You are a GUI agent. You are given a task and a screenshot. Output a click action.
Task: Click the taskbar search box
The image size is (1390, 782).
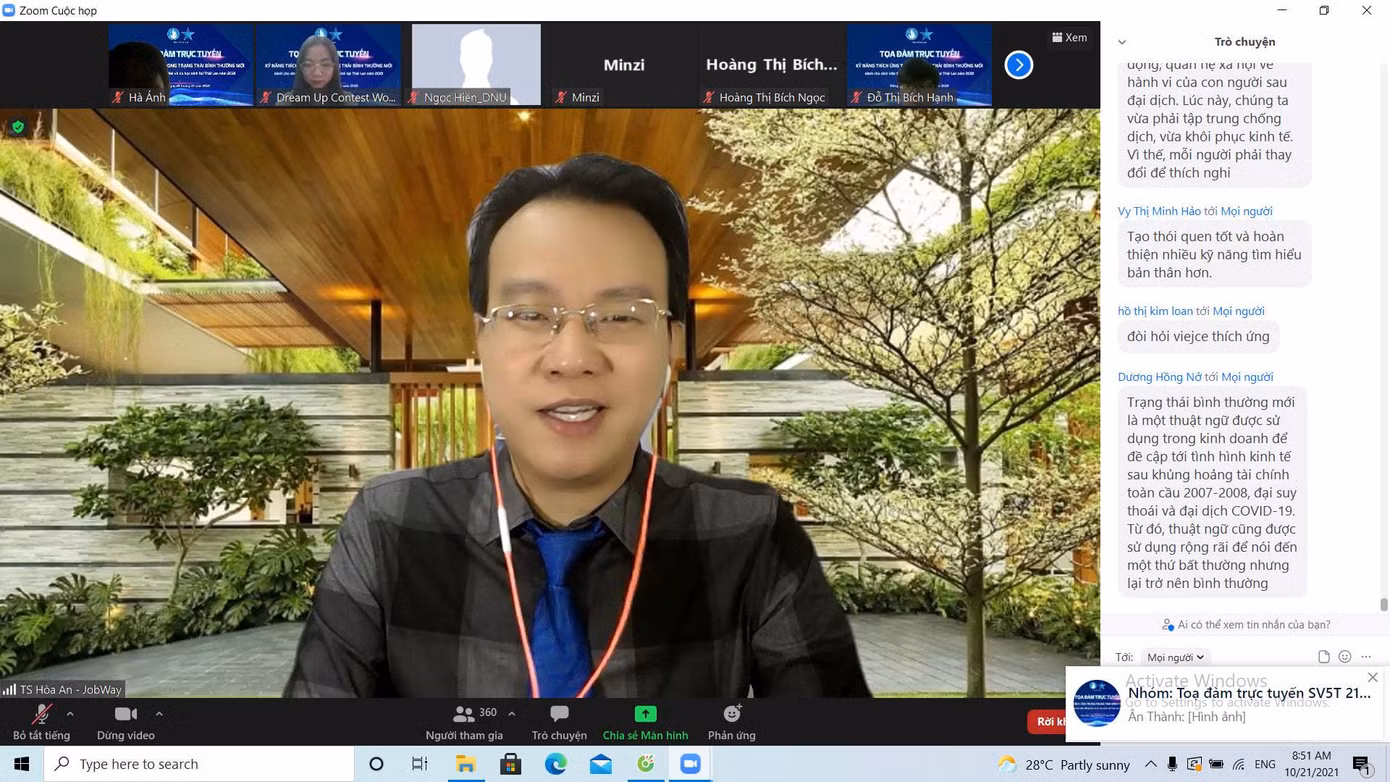pyautogui.click(x=200, y=764)
